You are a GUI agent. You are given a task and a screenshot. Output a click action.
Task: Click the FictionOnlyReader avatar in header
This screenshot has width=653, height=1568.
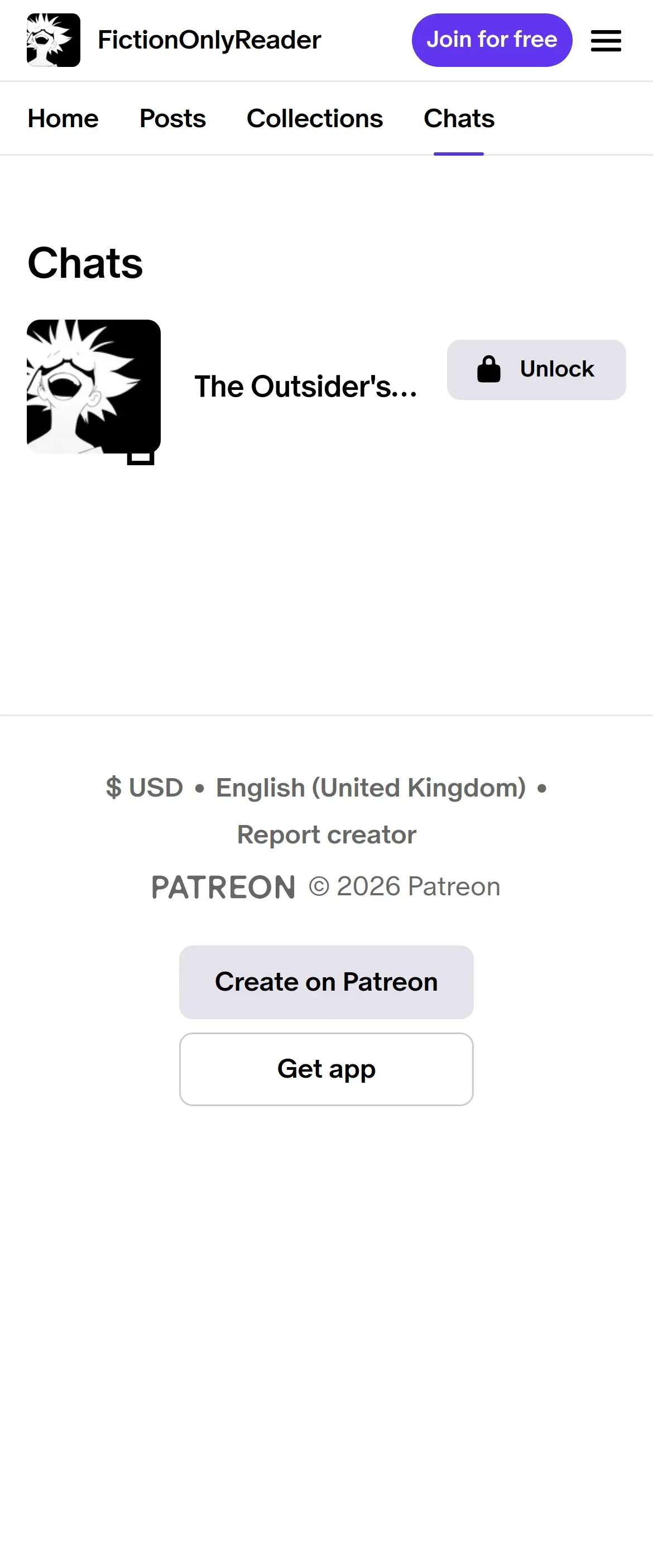point(54,40)
